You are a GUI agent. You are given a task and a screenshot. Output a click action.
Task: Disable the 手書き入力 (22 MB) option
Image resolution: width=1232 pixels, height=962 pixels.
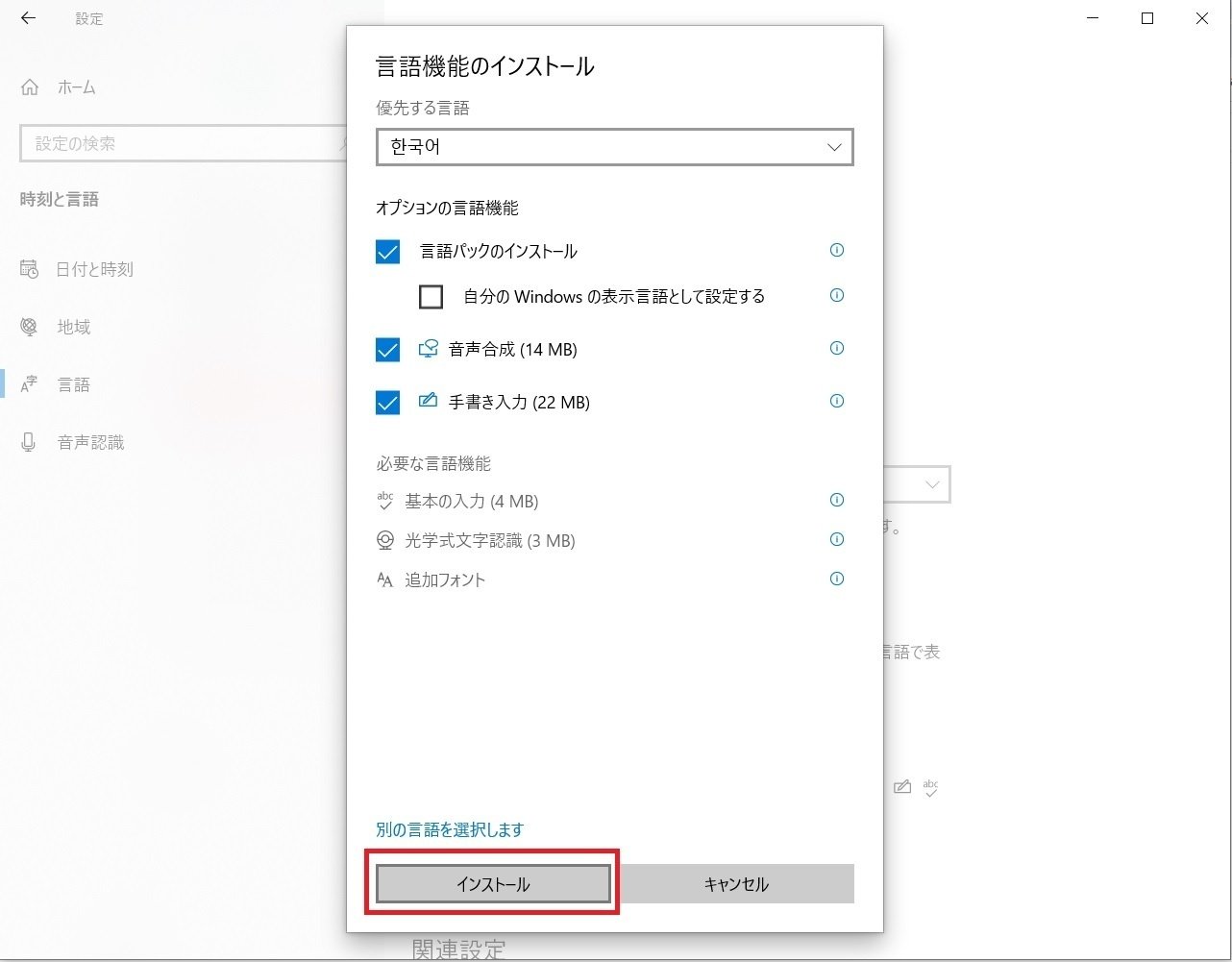pos(387,402)
